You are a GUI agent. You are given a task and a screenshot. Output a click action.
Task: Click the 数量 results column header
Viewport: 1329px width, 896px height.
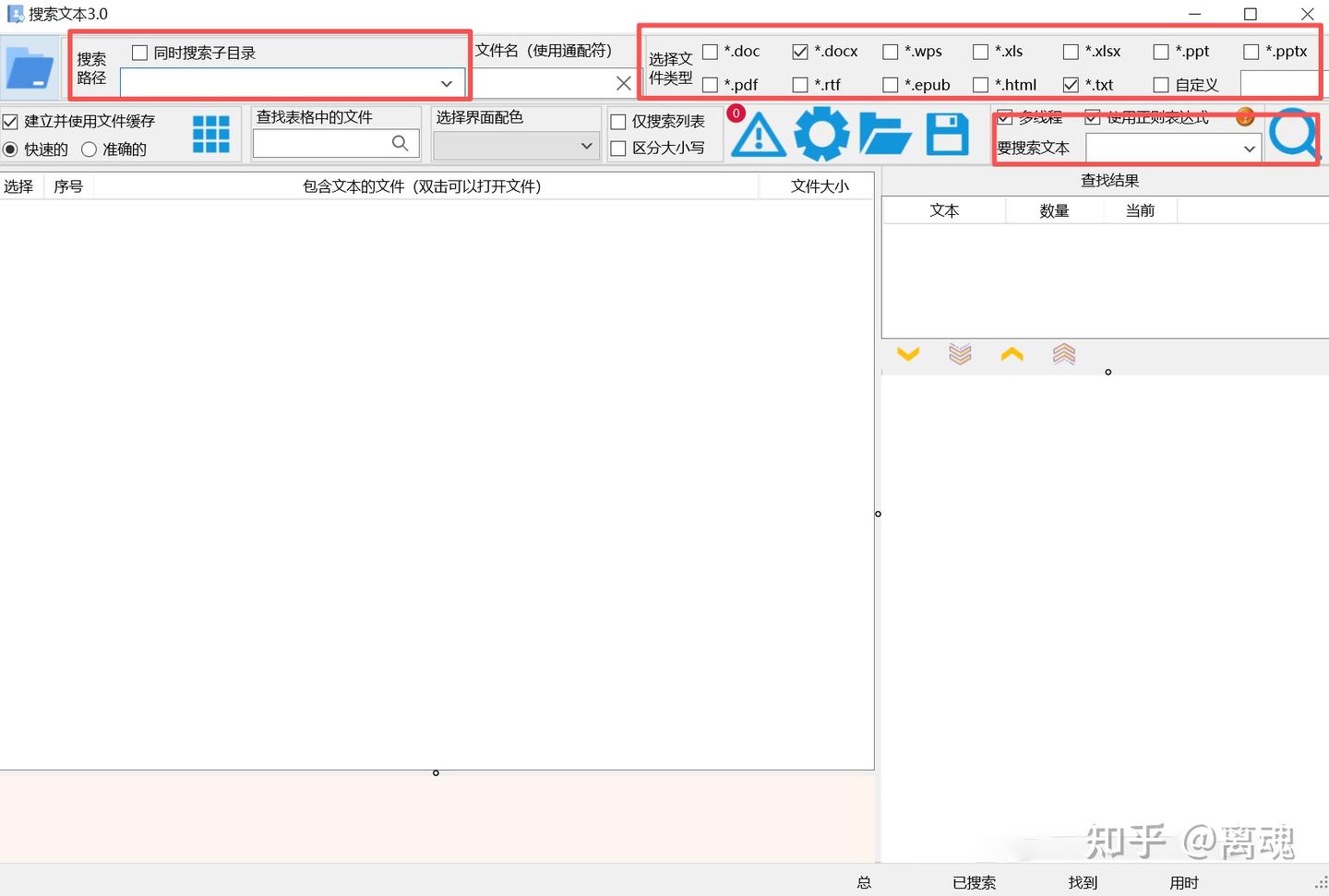click(x=1054, y=210)
